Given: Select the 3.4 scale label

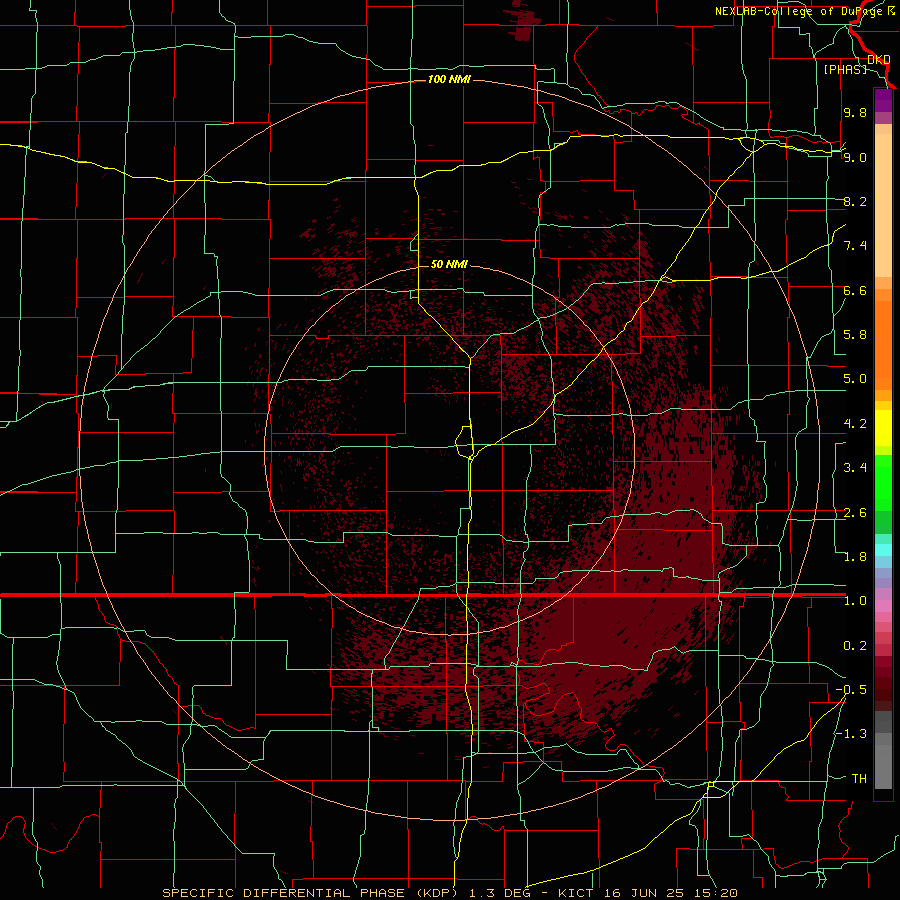Looking at the screenshot, I should 855,468.
